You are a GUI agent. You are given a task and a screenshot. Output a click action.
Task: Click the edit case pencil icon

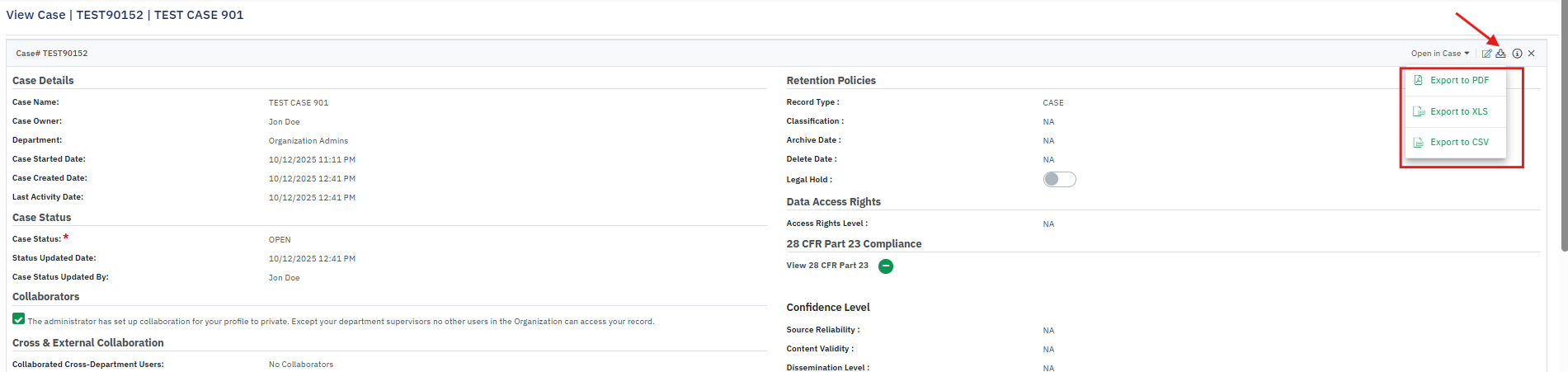[1486, 54]
